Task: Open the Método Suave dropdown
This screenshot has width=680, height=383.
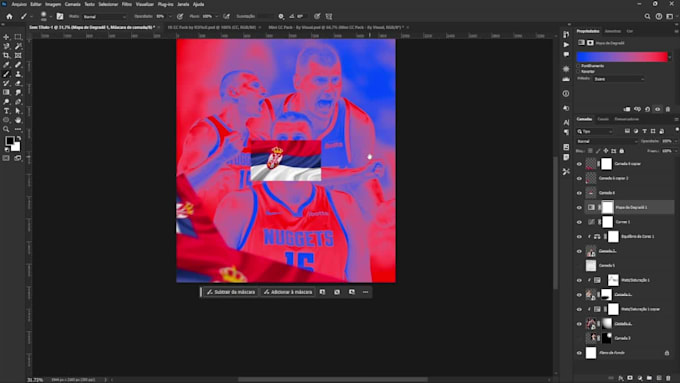Action: tap(618, 79)
